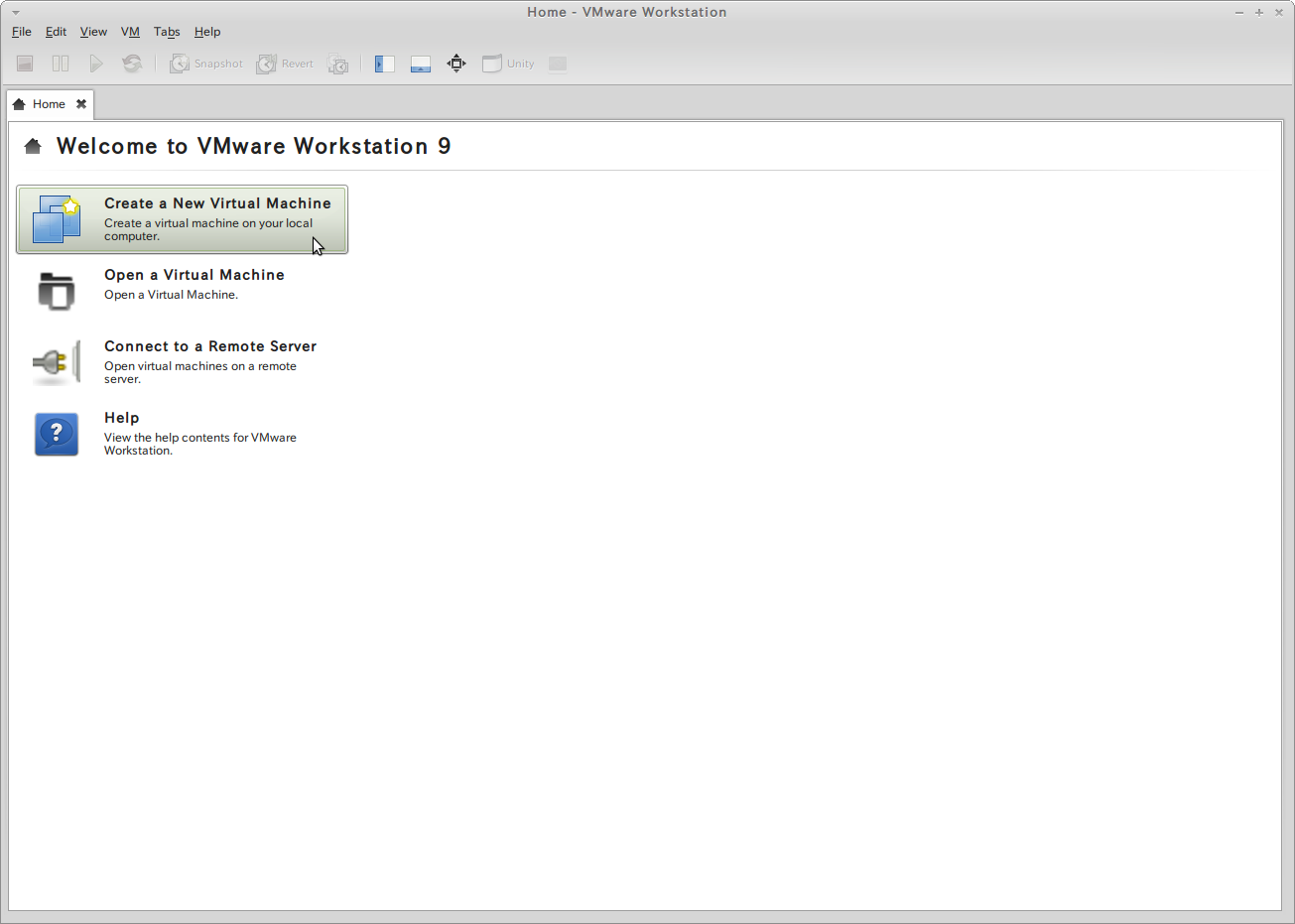Viewport: 1295px width, 924px height.
Task: Open the VM menu
Action: [130, 32]
